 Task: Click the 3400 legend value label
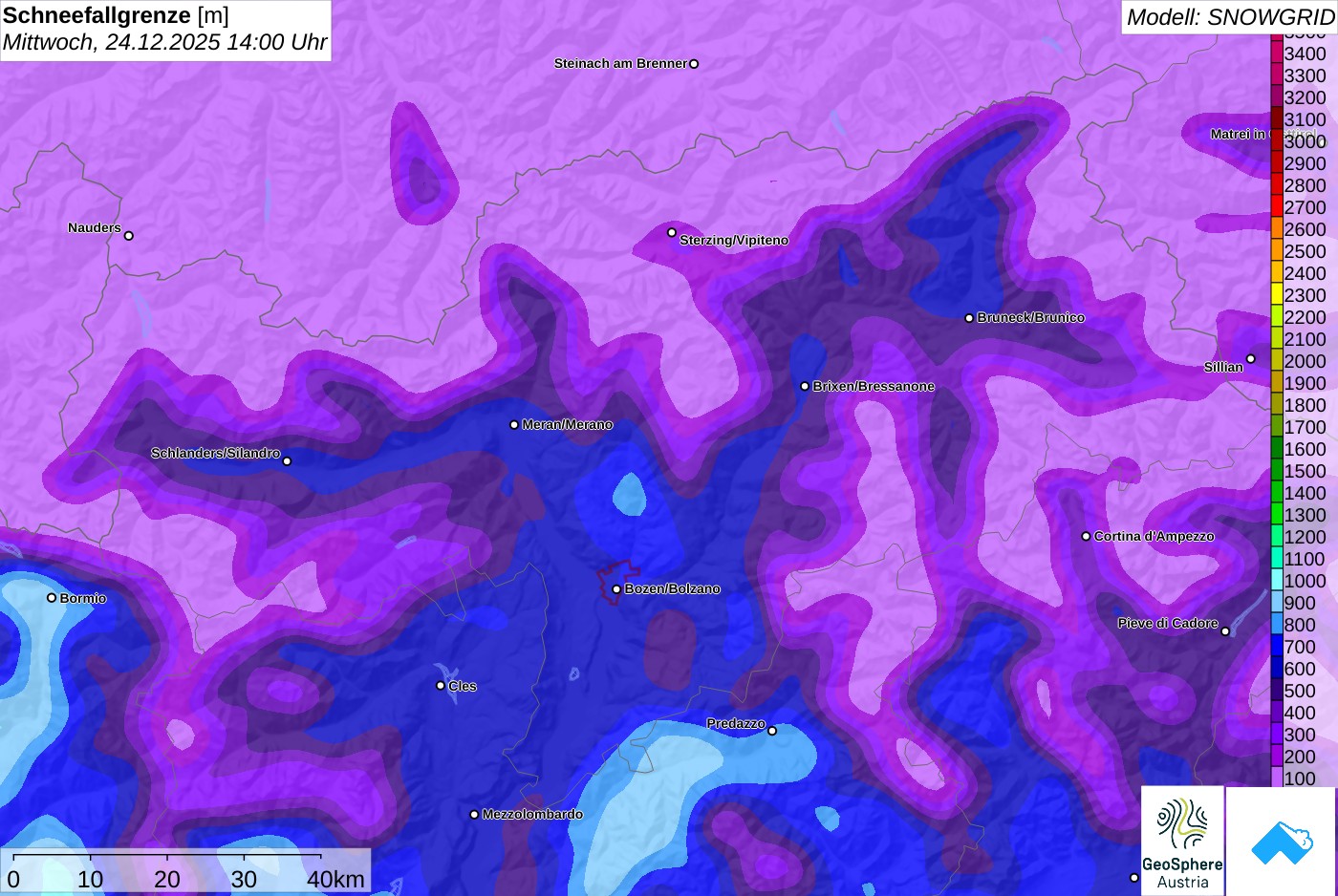coord(1306,53)
